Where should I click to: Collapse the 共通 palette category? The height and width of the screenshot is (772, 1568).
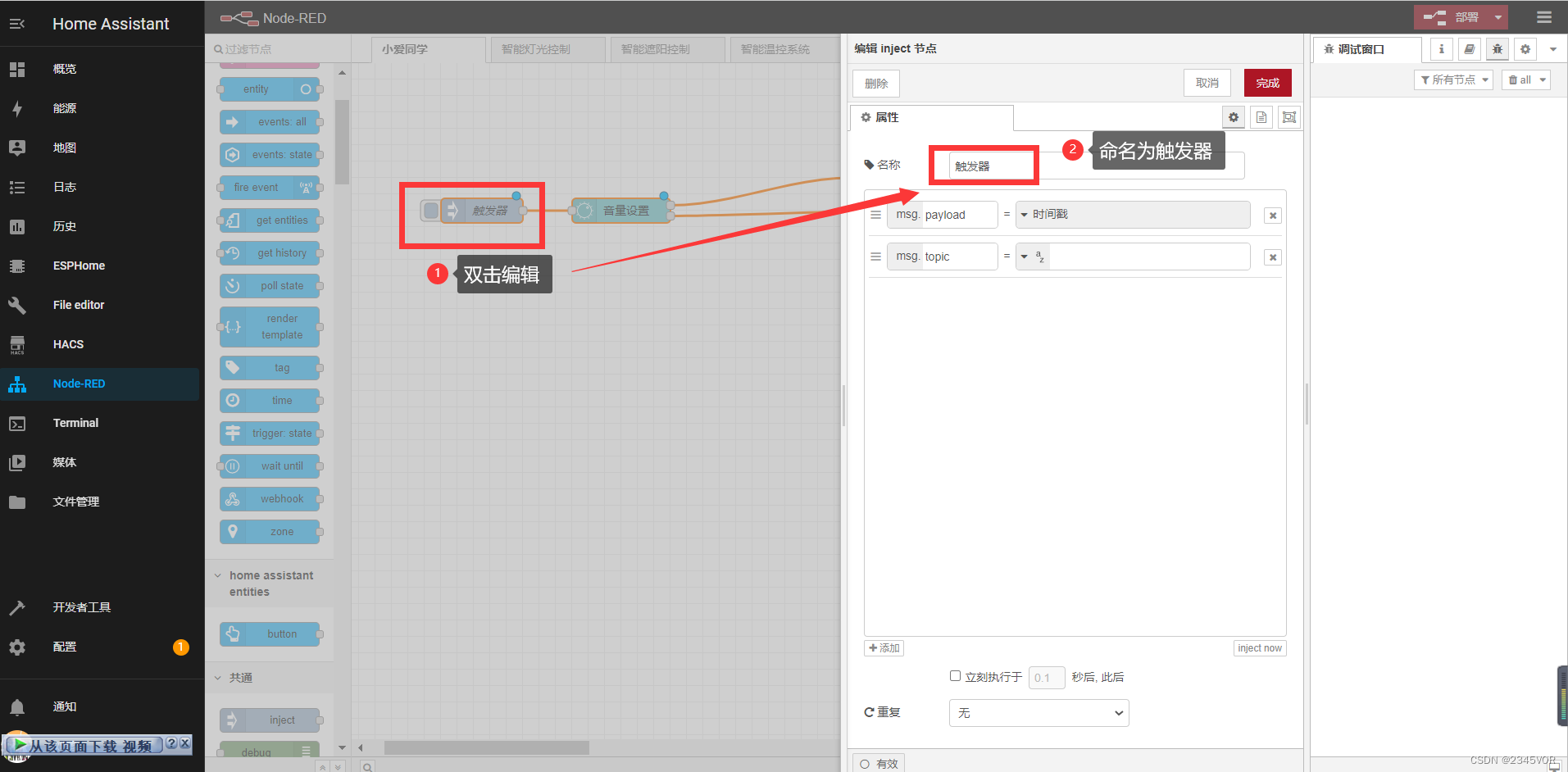point(269,678)
